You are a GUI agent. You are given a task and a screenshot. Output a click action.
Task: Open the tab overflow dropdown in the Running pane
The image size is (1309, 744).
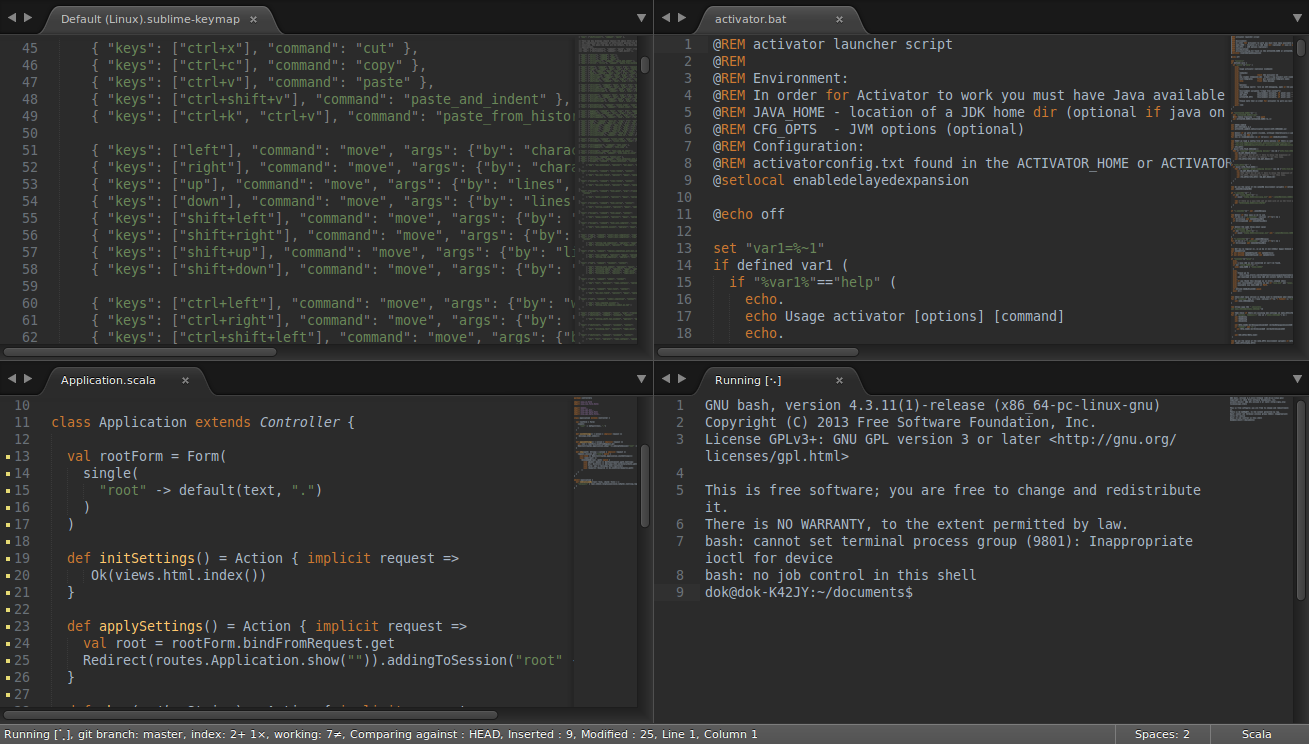(x=1295, y=379)
